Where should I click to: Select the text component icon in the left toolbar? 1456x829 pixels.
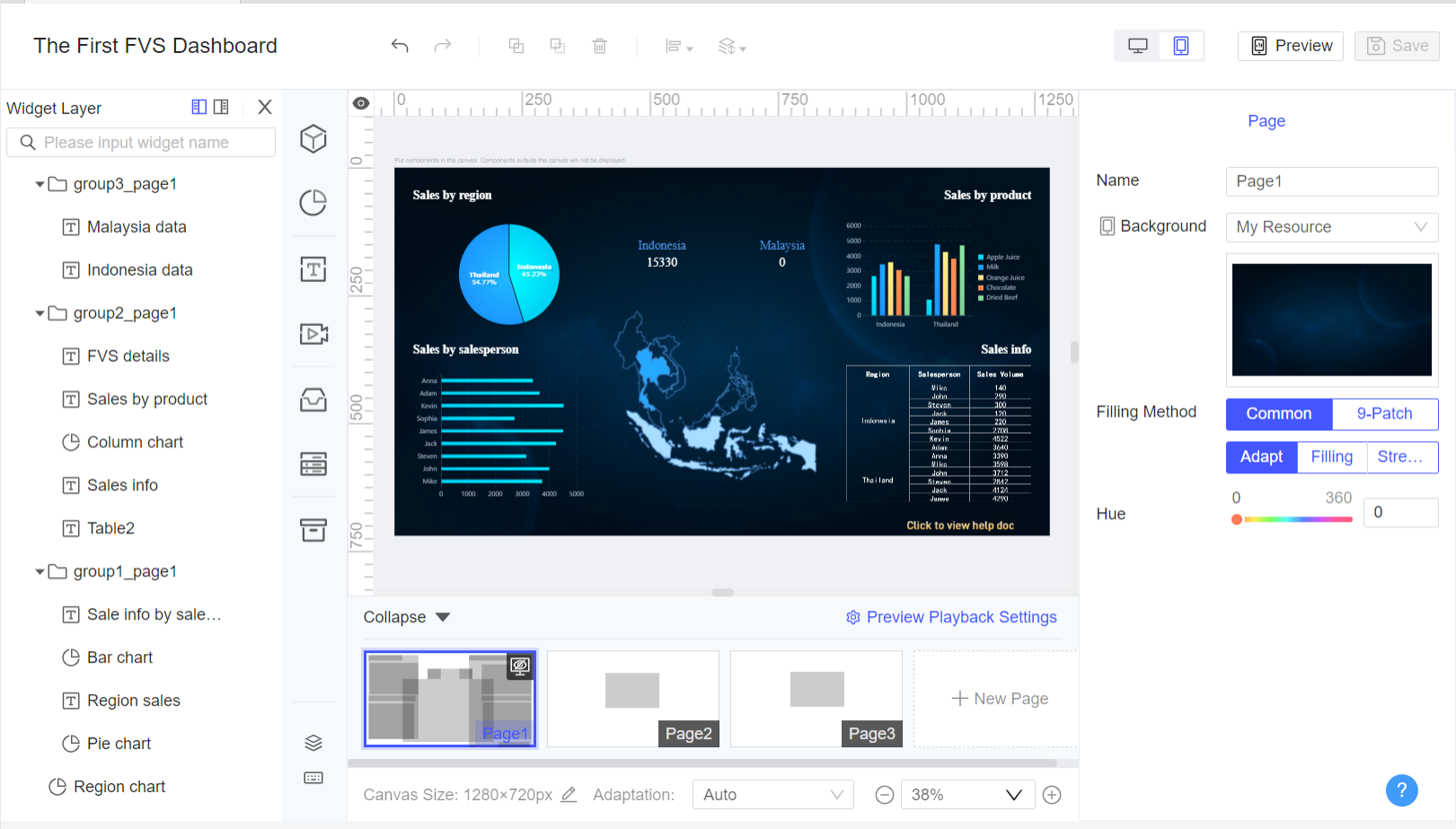click(313, 269)
